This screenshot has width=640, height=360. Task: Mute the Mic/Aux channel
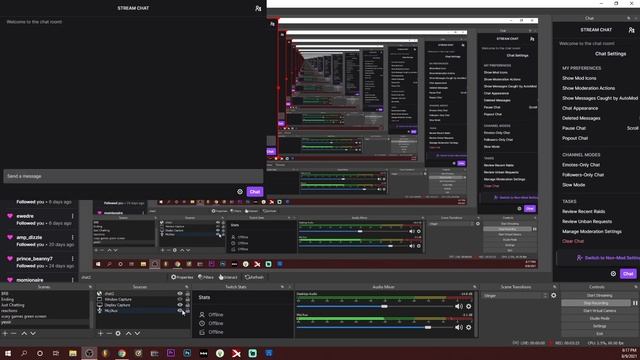pos(459,327)
